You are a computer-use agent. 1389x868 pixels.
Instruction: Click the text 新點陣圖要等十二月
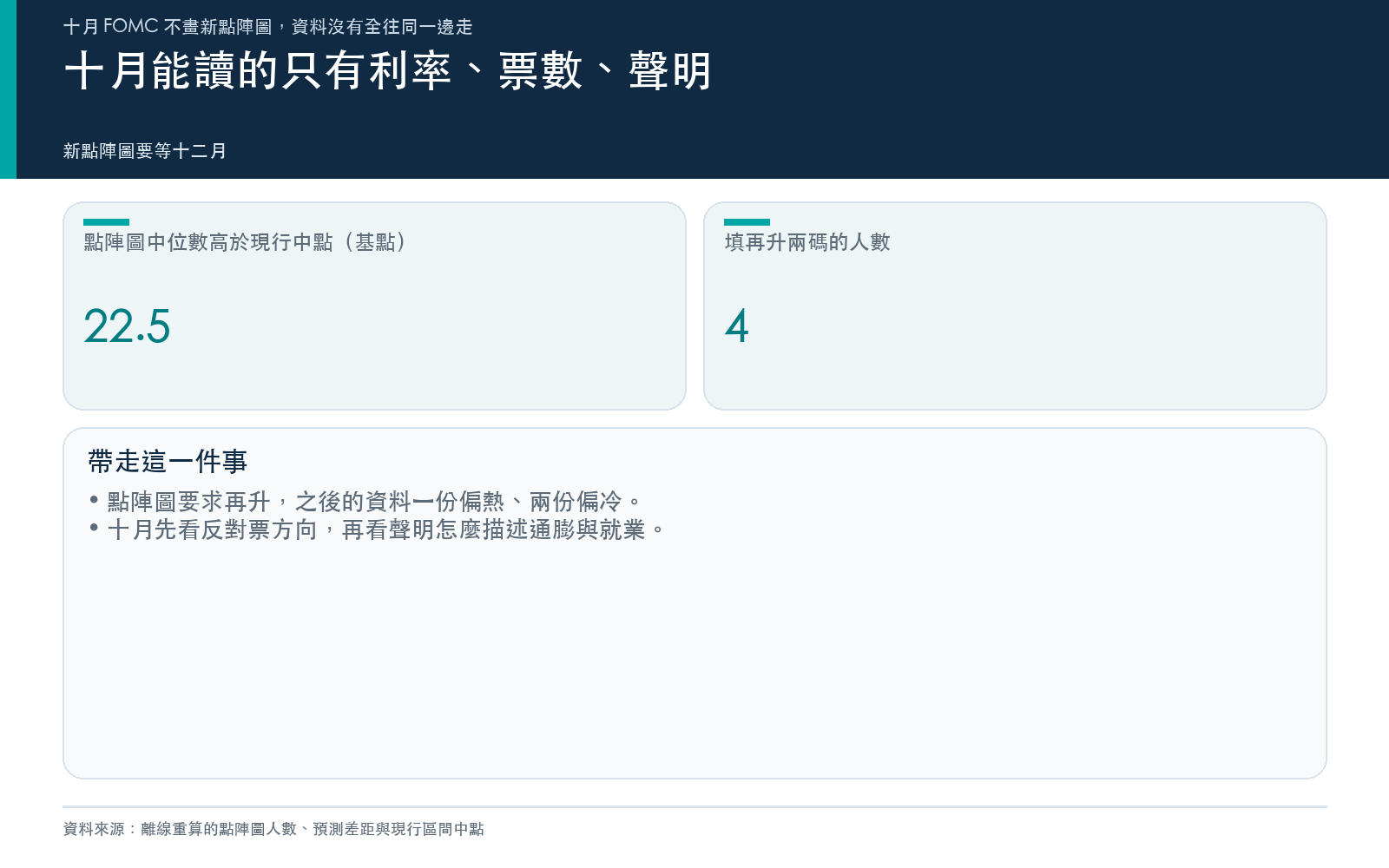(145, 151)
